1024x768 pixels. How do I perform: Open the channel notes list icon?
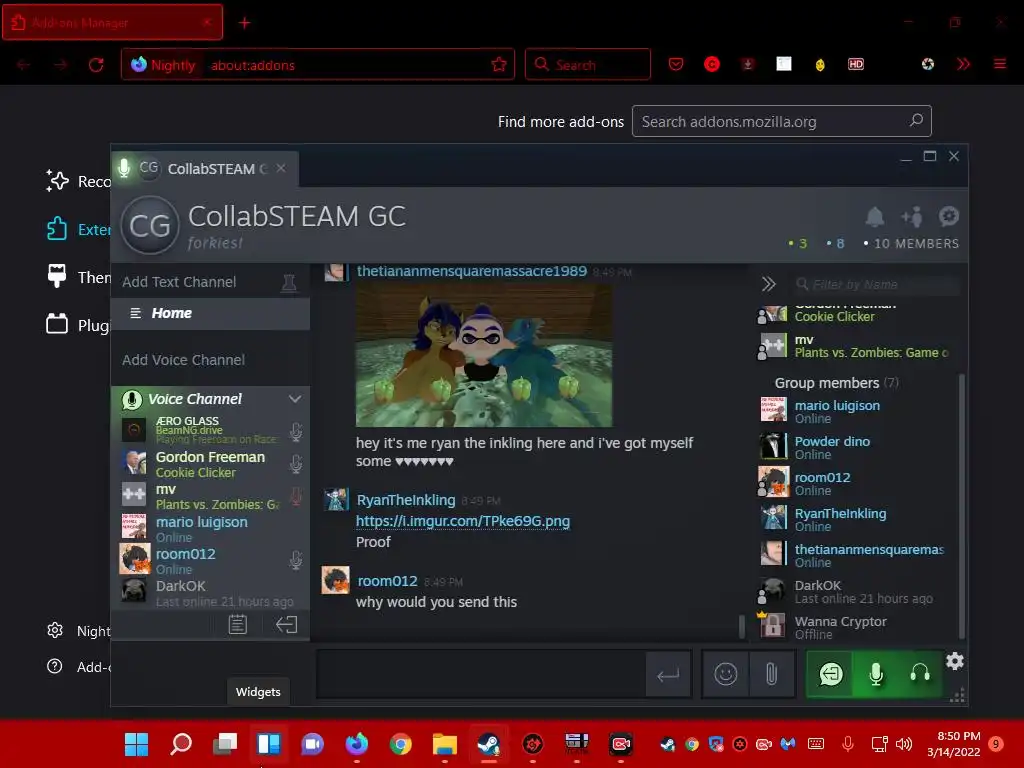click(x=238, y=625)
